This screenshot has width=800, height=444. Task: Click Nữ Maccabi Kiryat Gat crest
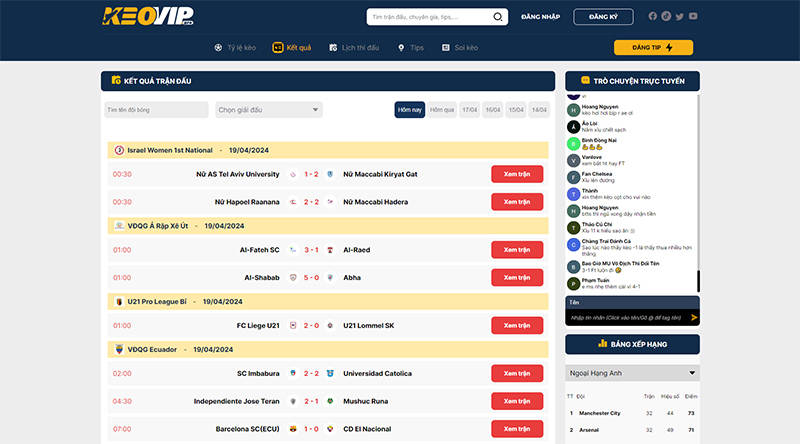tap(330, 174)
